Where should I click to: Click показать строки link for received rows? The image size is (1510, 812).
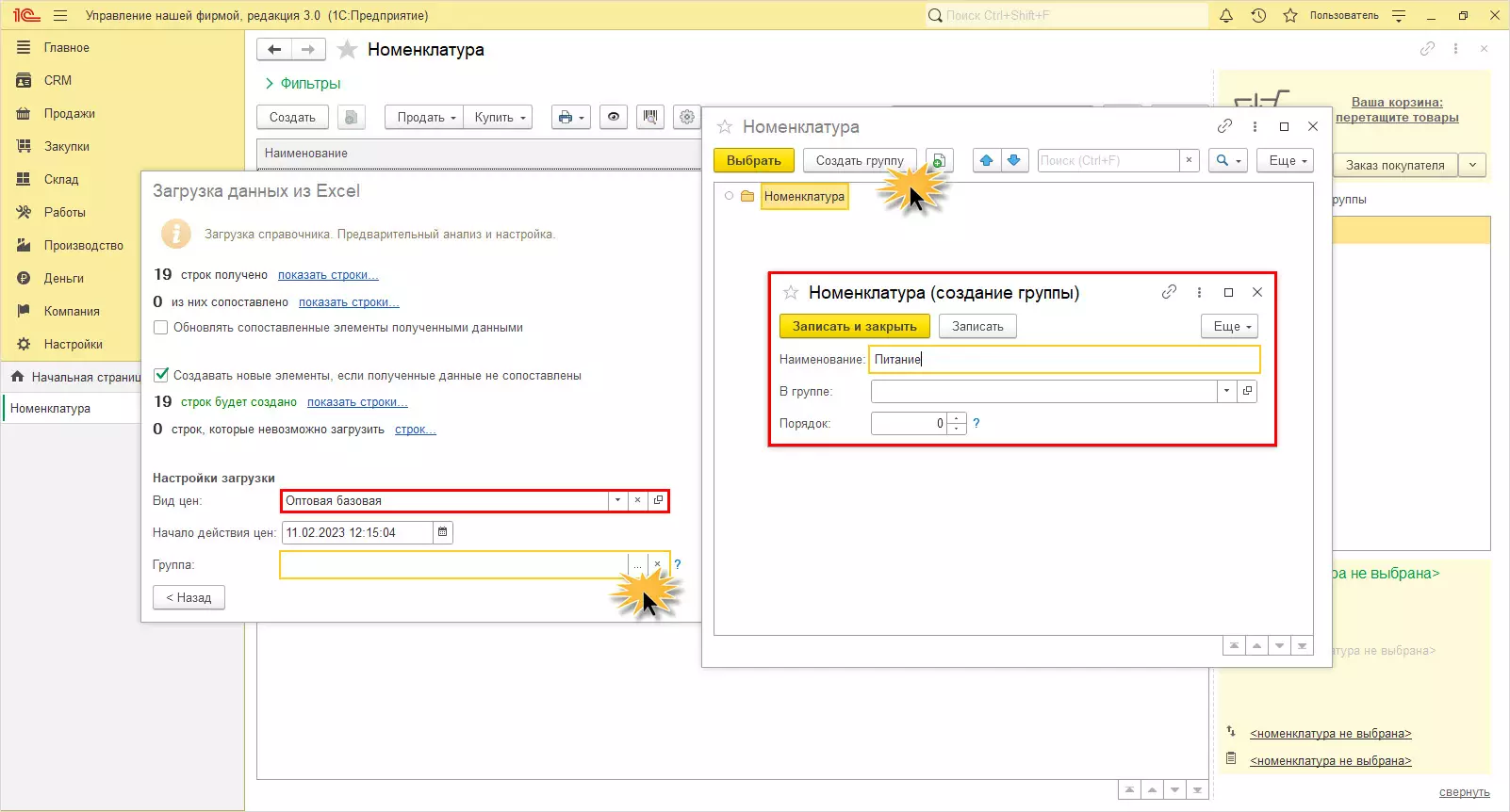[328, 275]
